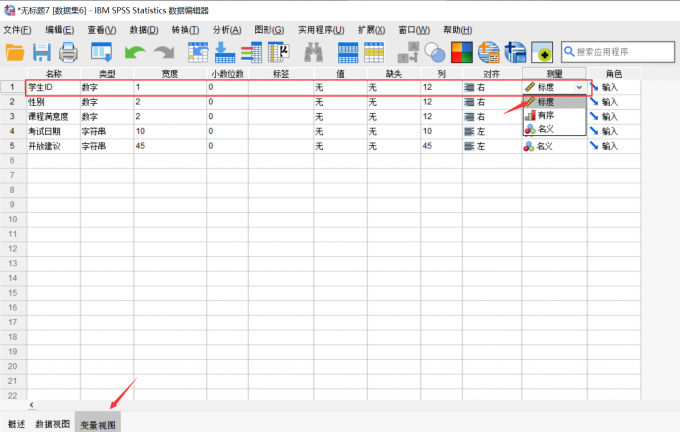Choose 名义 in the measure dropdown list

coord(547,129)
